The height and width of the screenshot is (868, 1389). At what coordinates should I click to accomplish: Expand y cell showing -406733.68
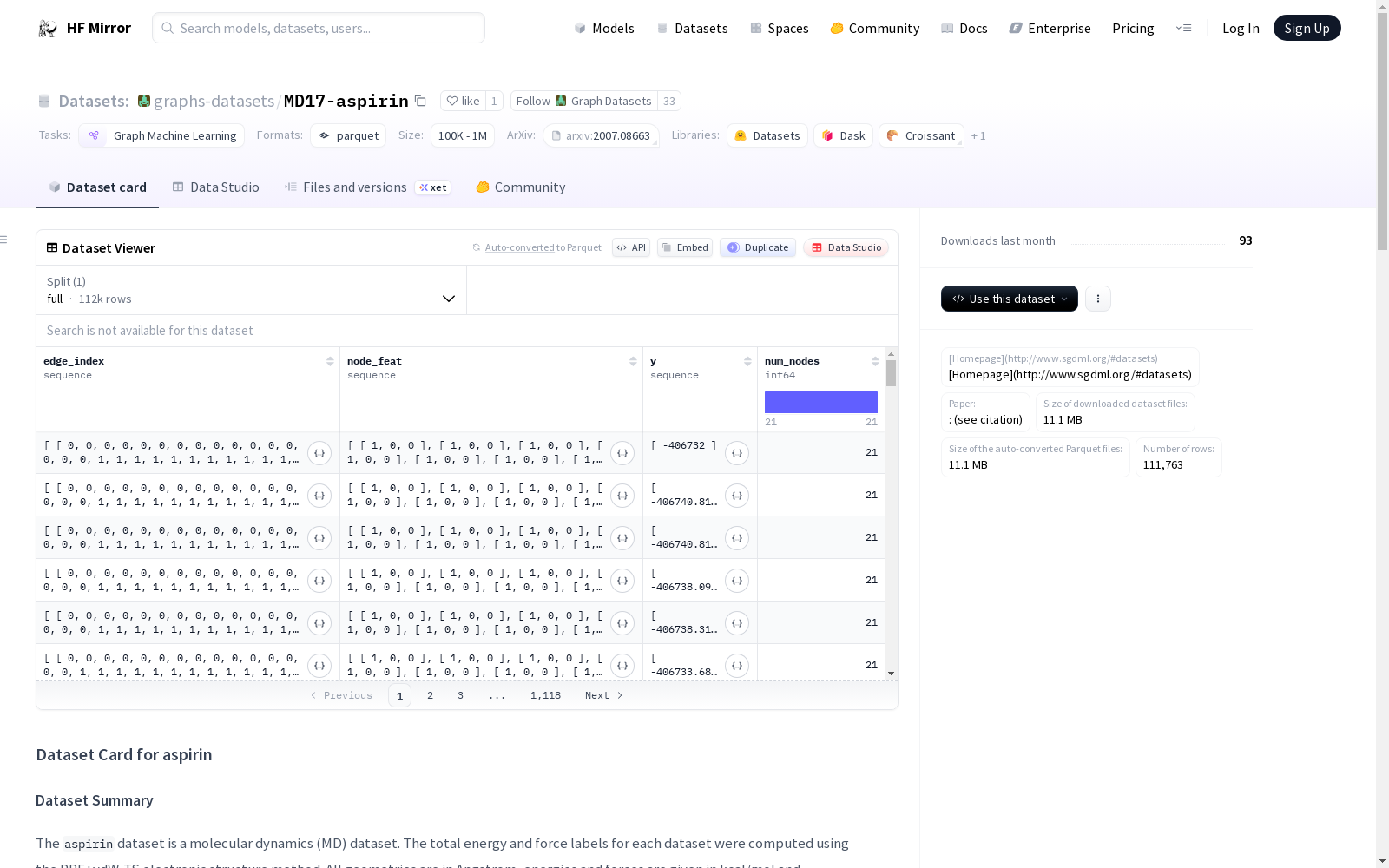coord(737,666)
